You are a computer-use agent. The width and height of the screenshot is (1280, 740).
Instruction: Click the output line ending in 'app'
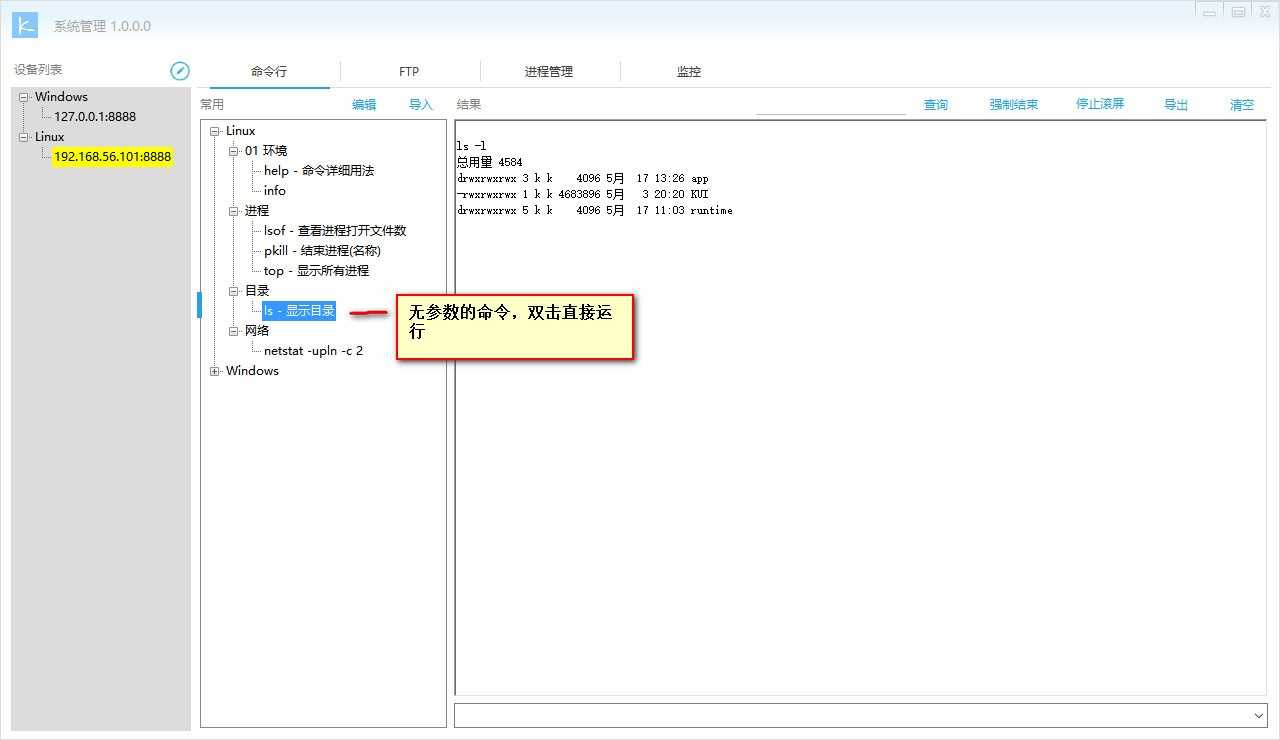(x=582, y=178)
